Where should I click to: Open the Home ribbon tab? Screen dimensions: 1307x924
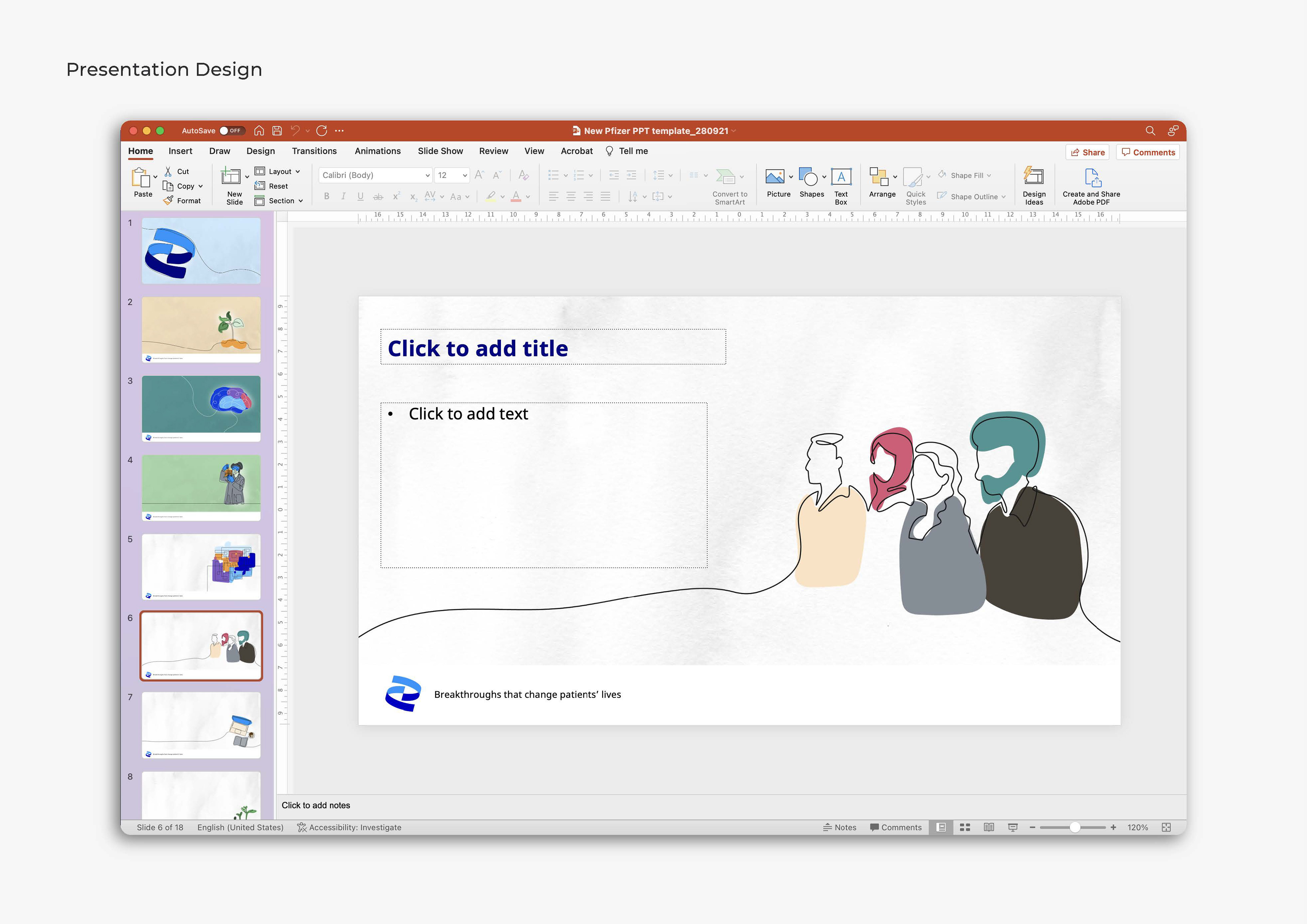(141, 151)
